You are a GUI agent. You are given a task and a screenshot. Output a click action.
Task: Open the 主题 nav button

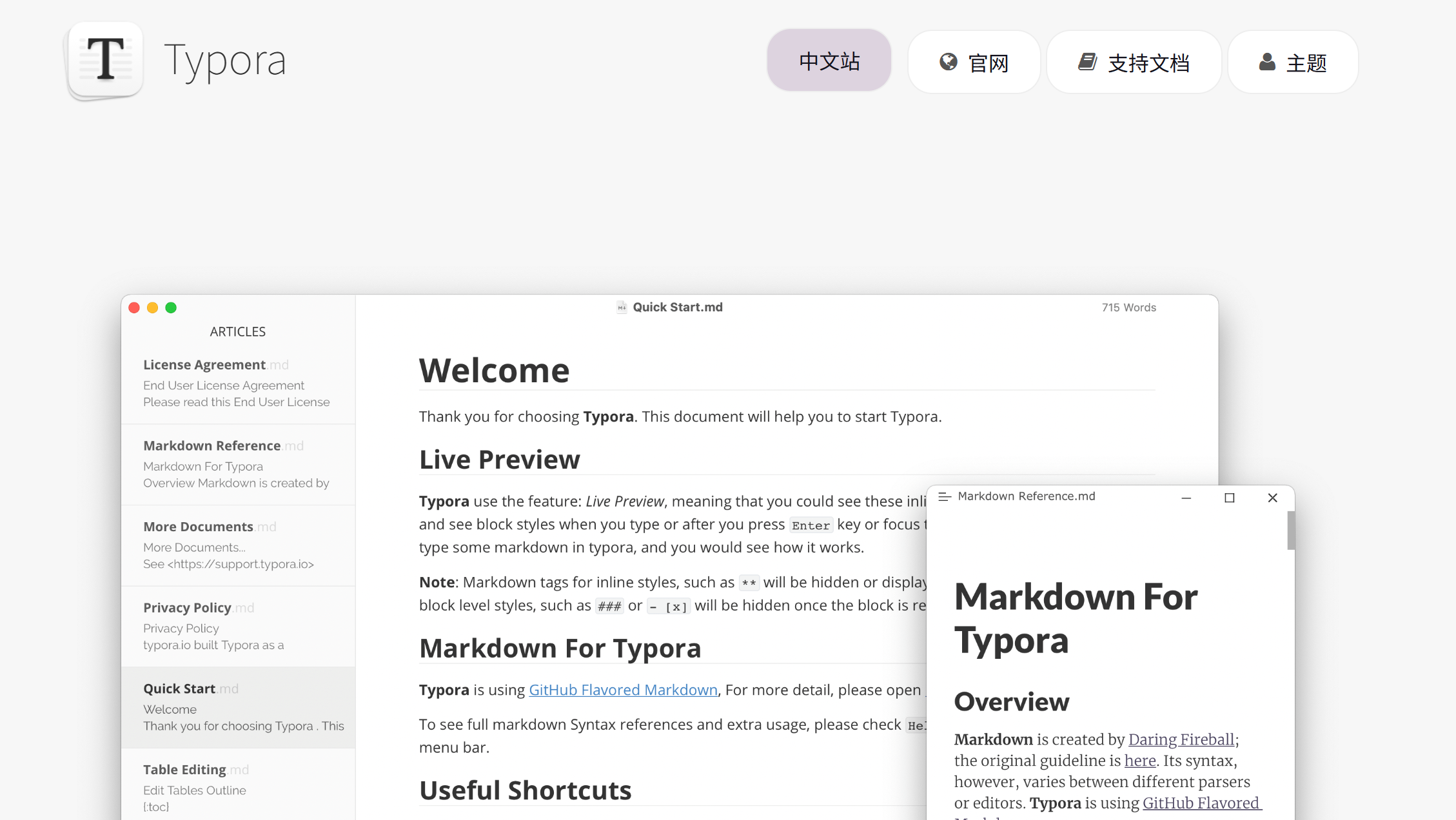coord(1293,62)
